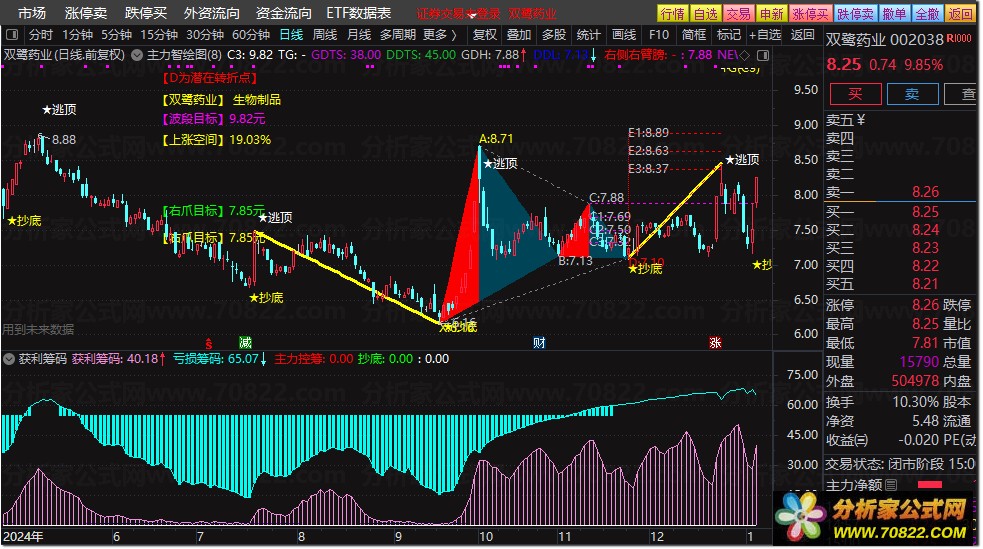Switch to 30分钟 chart period
The image size is (983, 549).
[205, 35]
